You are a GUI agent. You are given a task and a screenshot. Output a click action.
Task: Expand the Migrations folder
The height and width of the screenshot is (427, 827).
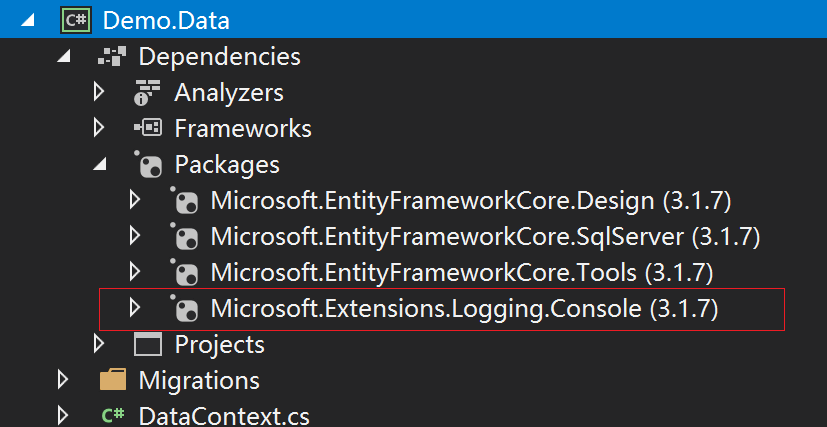coord(63,380)
